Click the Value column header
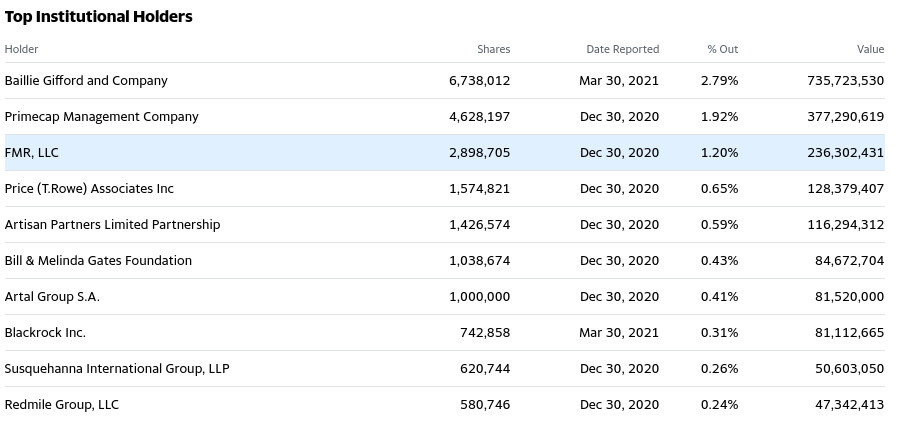897x421 pixels. point(870,49)
